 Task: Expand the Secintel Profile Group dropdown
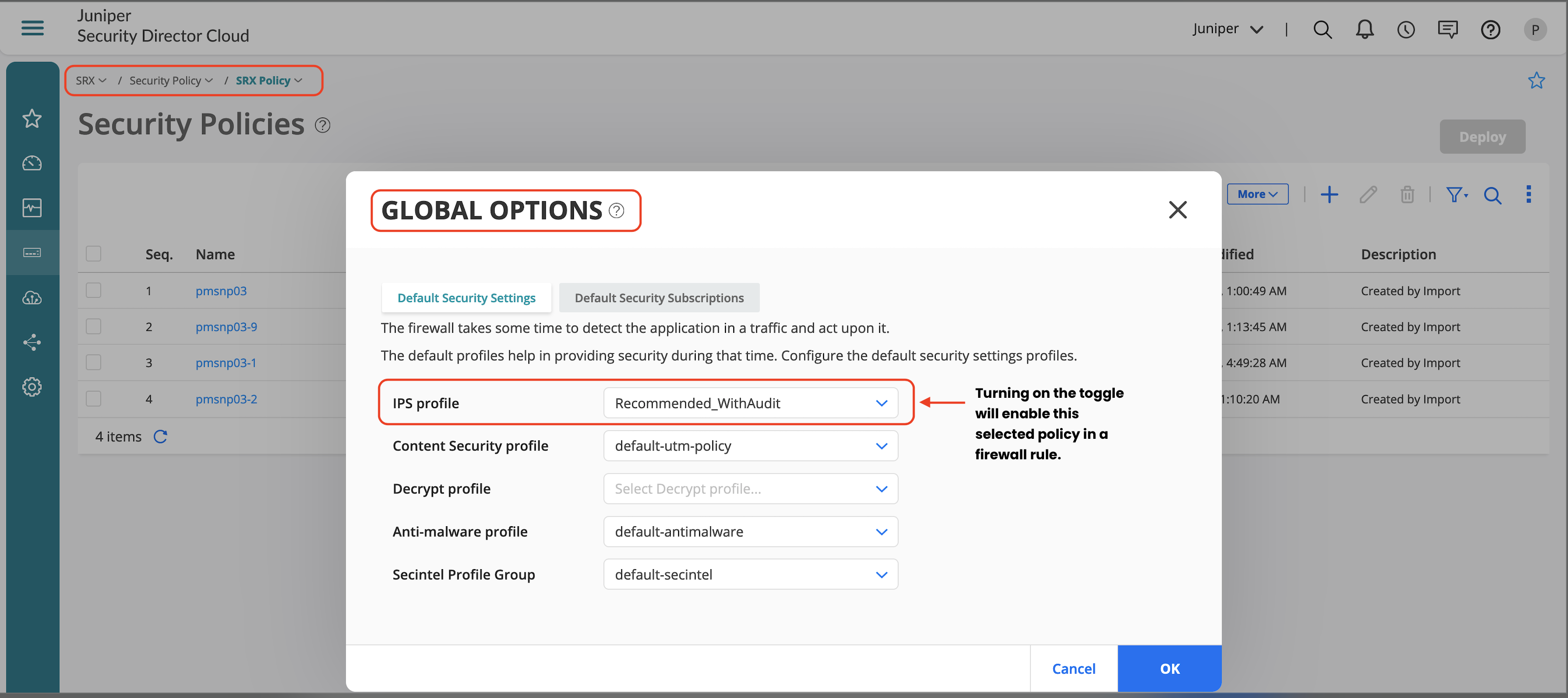[x=750, y=575]
